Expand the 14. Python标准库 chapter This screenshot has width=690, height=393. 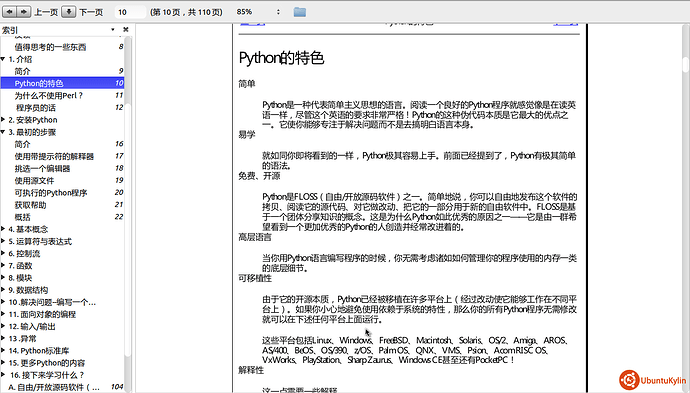(x=3, y=351)
